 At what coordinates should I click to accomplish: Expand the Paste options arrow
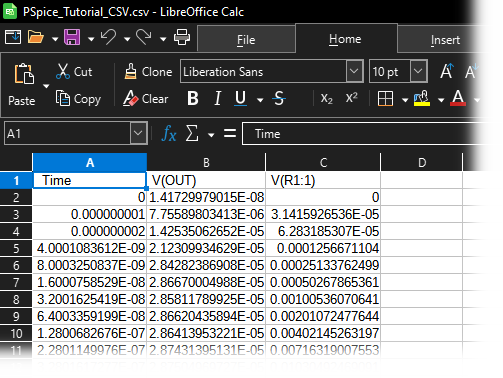pos(46,86)
